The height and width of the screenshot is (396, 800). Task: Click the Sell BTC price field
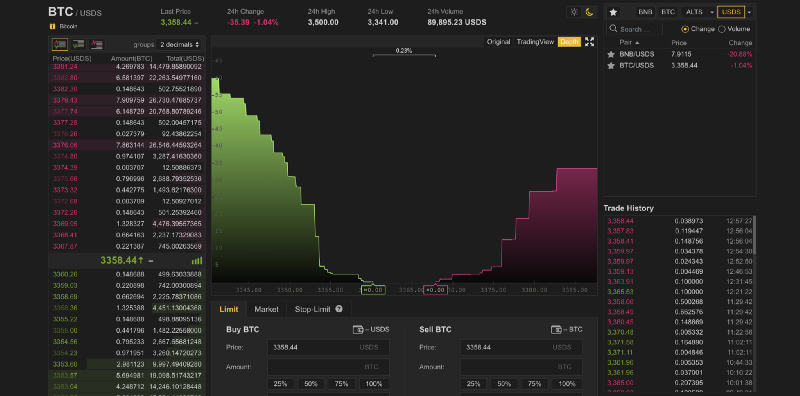pyautogui.click(x=521, y=348)
